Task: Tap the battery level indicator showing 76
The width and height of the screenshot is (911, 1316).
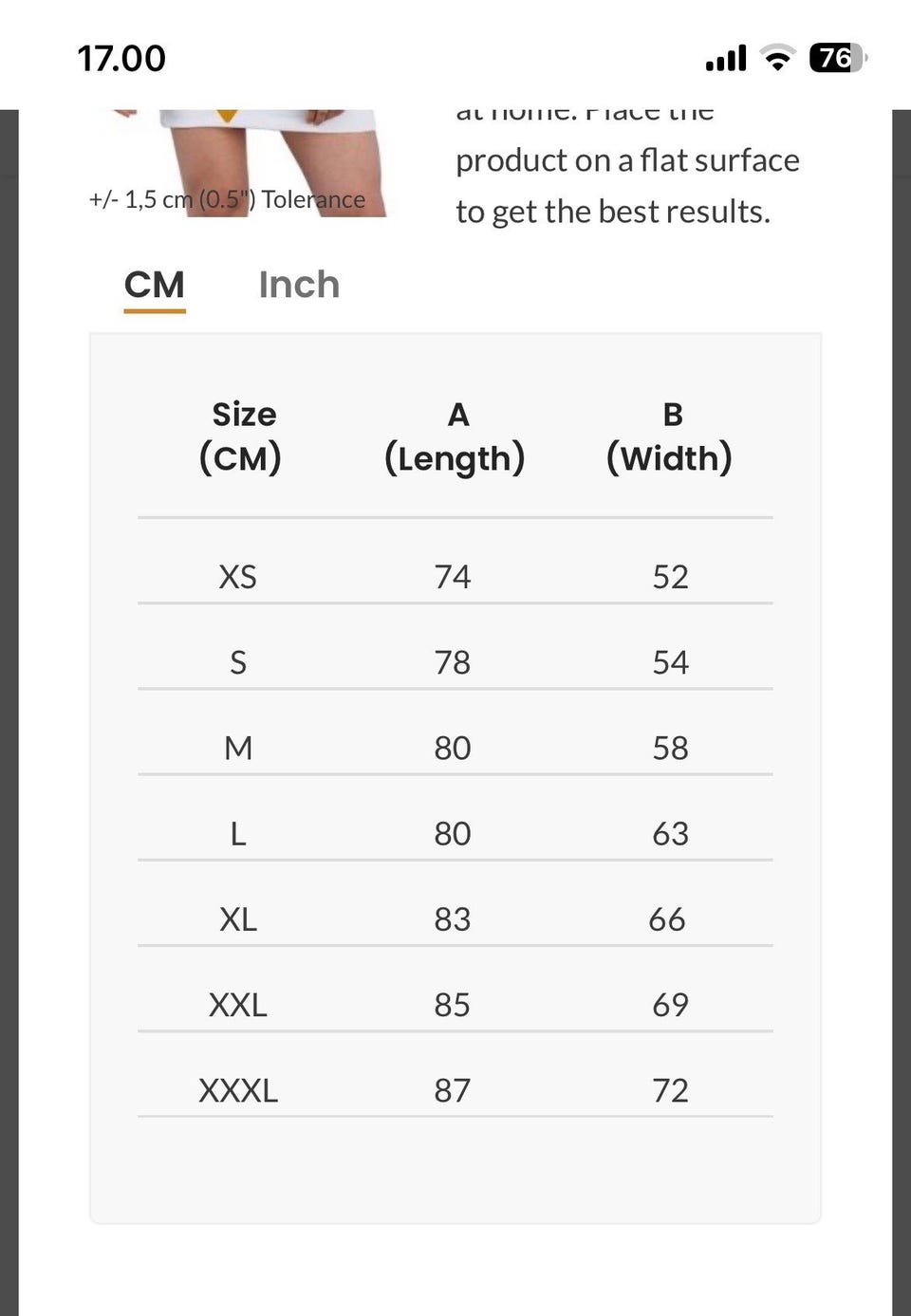Action: pos(837,59)
